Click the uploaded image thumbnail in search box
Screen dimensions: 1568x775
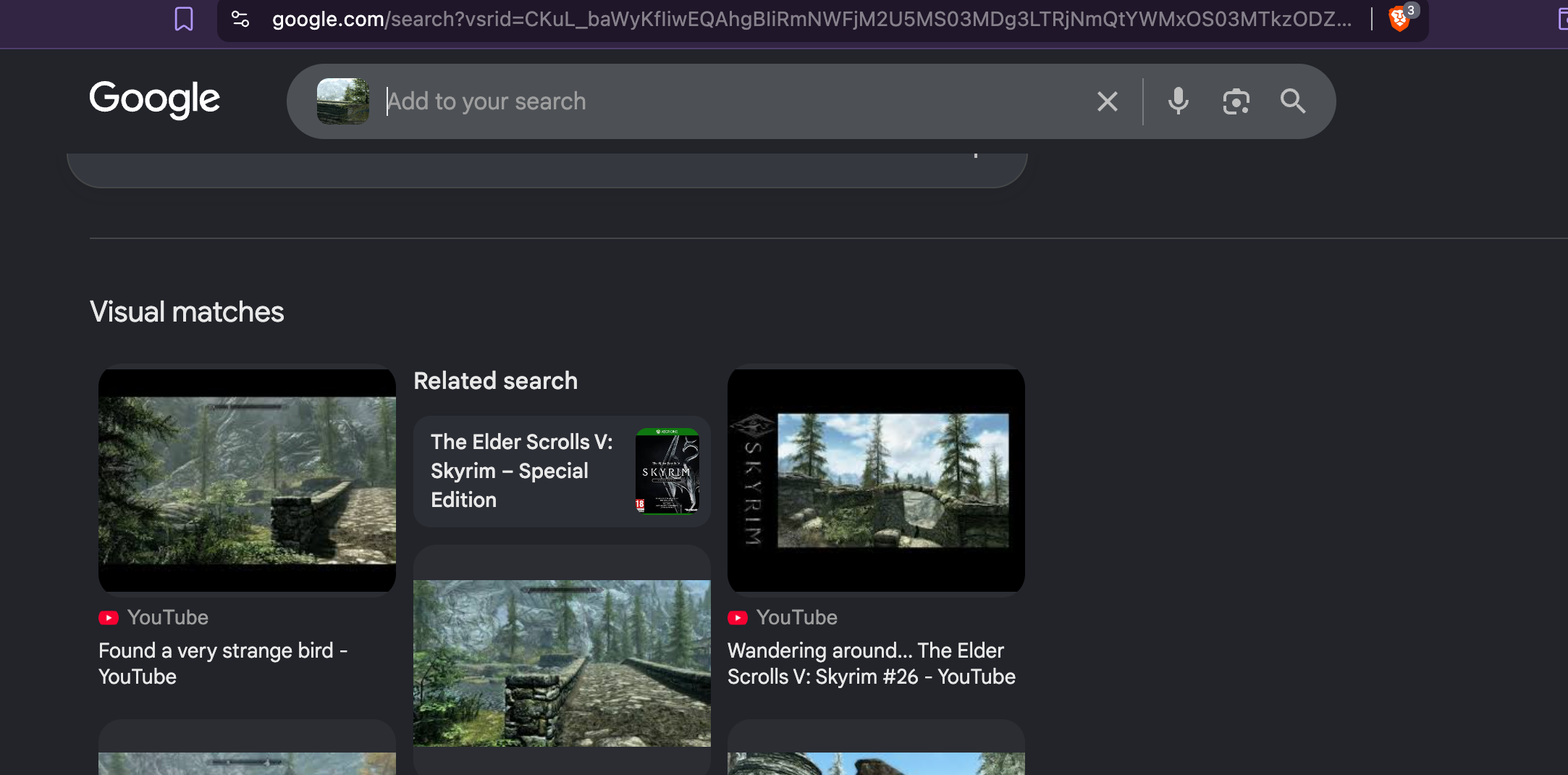click(343, 101)
